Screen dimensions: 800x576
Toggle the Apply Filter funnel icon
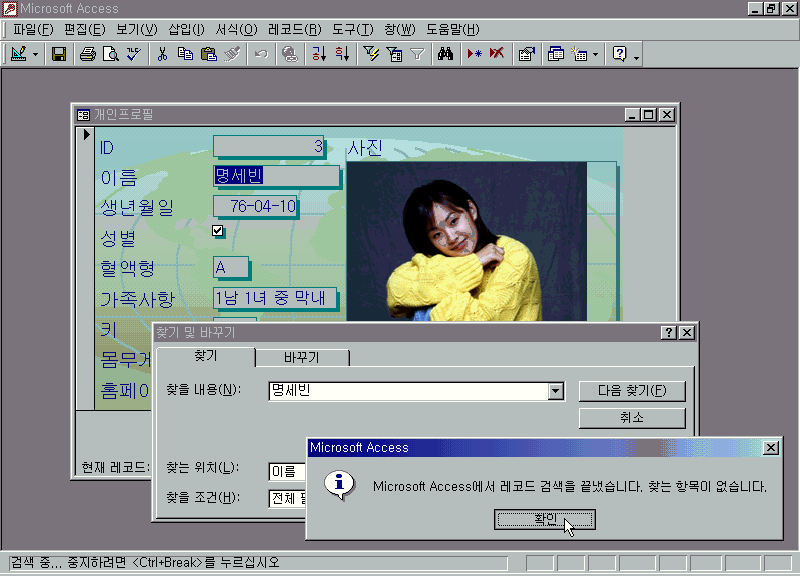click(x=417, y=54)
